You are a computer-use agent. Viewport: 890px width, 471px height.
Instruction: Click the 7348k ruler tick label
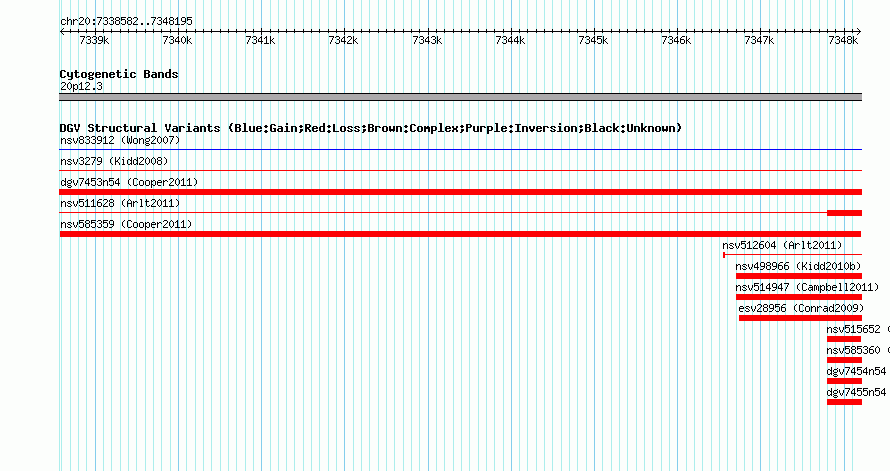click(843, 40)
